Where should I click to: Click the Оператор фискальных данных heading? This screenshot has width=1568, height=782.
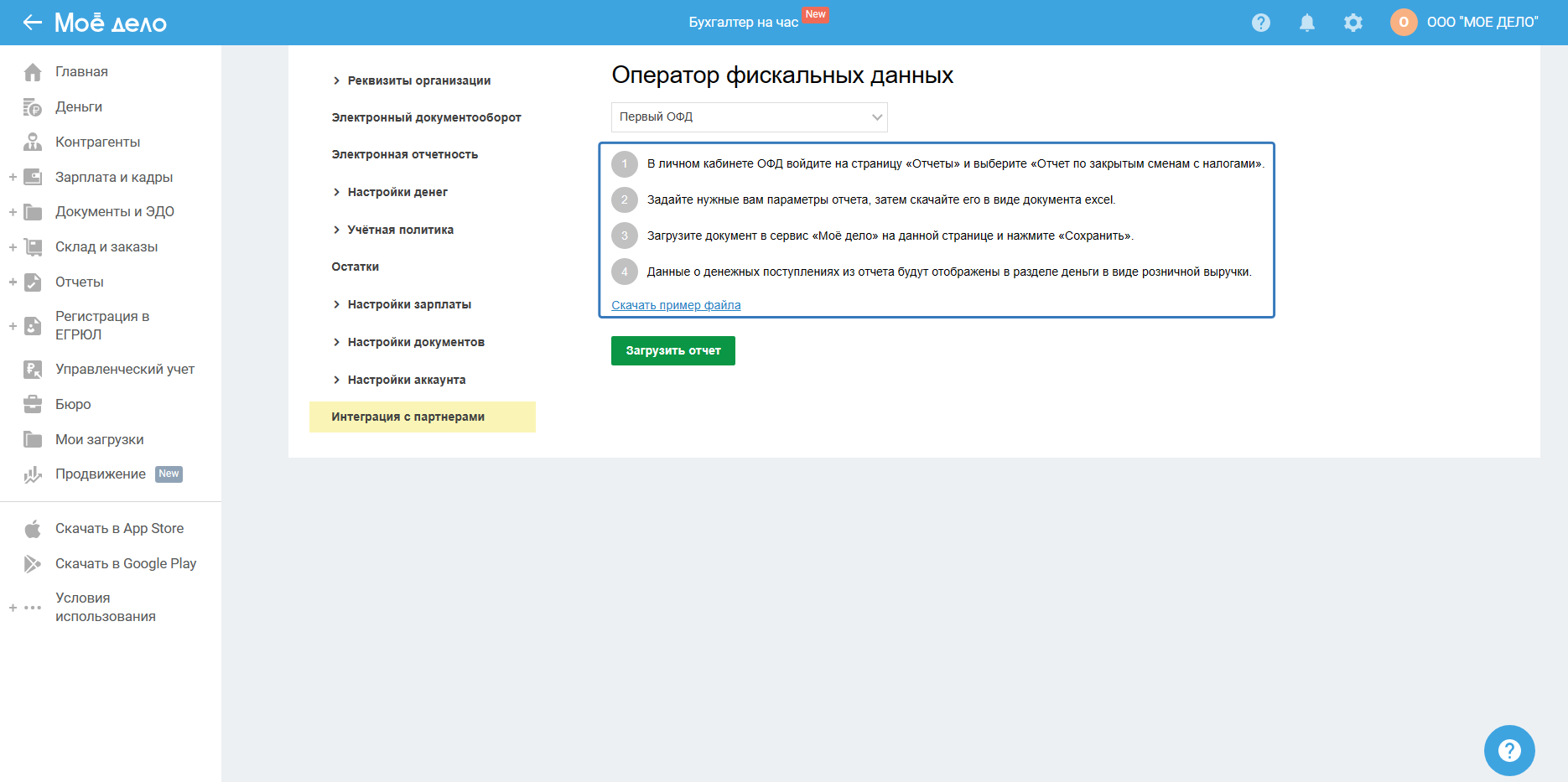[x=782, y=75]
